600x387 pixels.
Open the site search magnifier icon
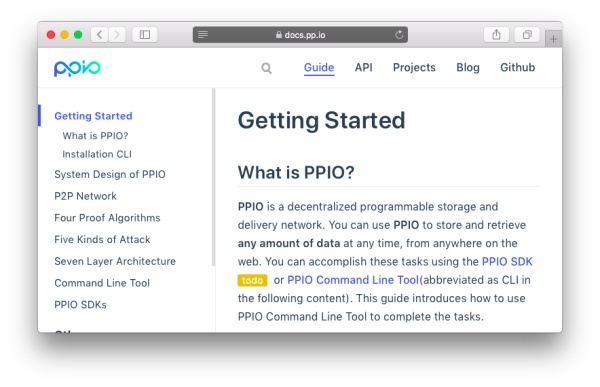pos(266,68)
